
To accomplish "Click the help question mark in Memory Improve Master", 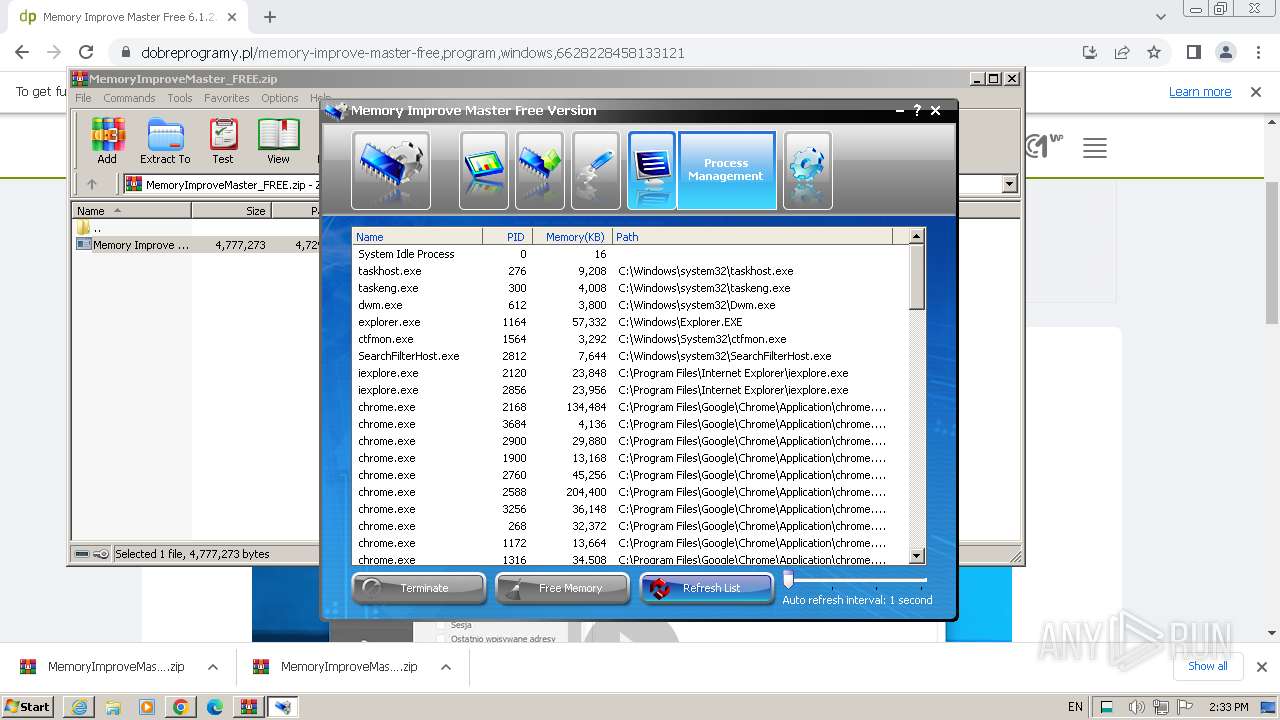I will [x=917, y=111].
